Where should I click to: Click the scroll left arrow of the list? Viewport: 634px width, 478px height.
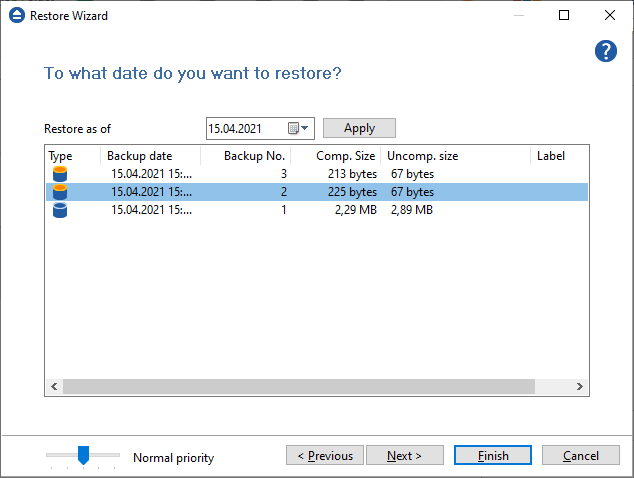tap(54, 386)
